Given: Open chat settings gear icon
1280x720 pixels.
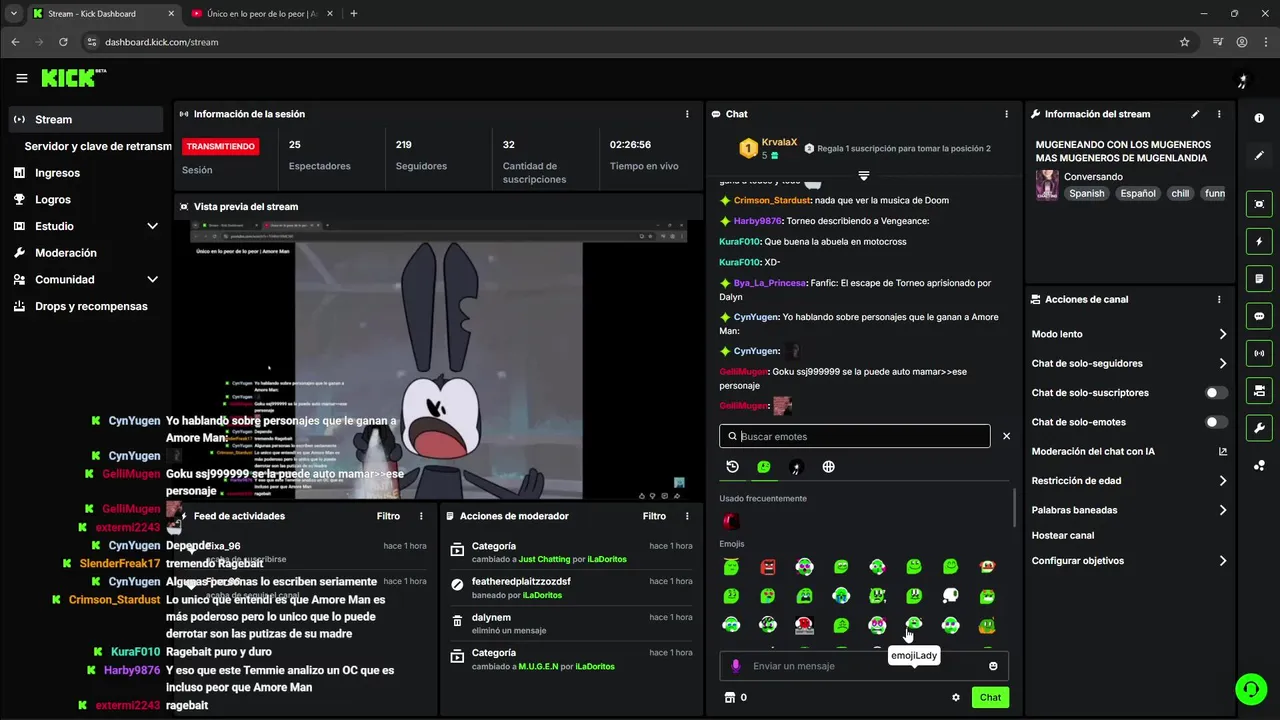Looking at the screenshot, I should (x=956, y=698).
